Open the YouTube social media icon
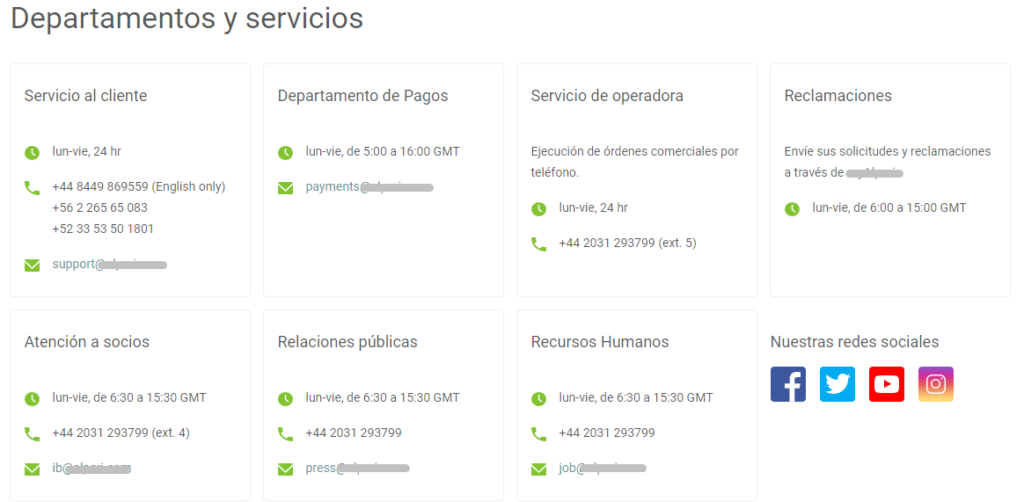The image size is (1024, 502). point(886,384)
